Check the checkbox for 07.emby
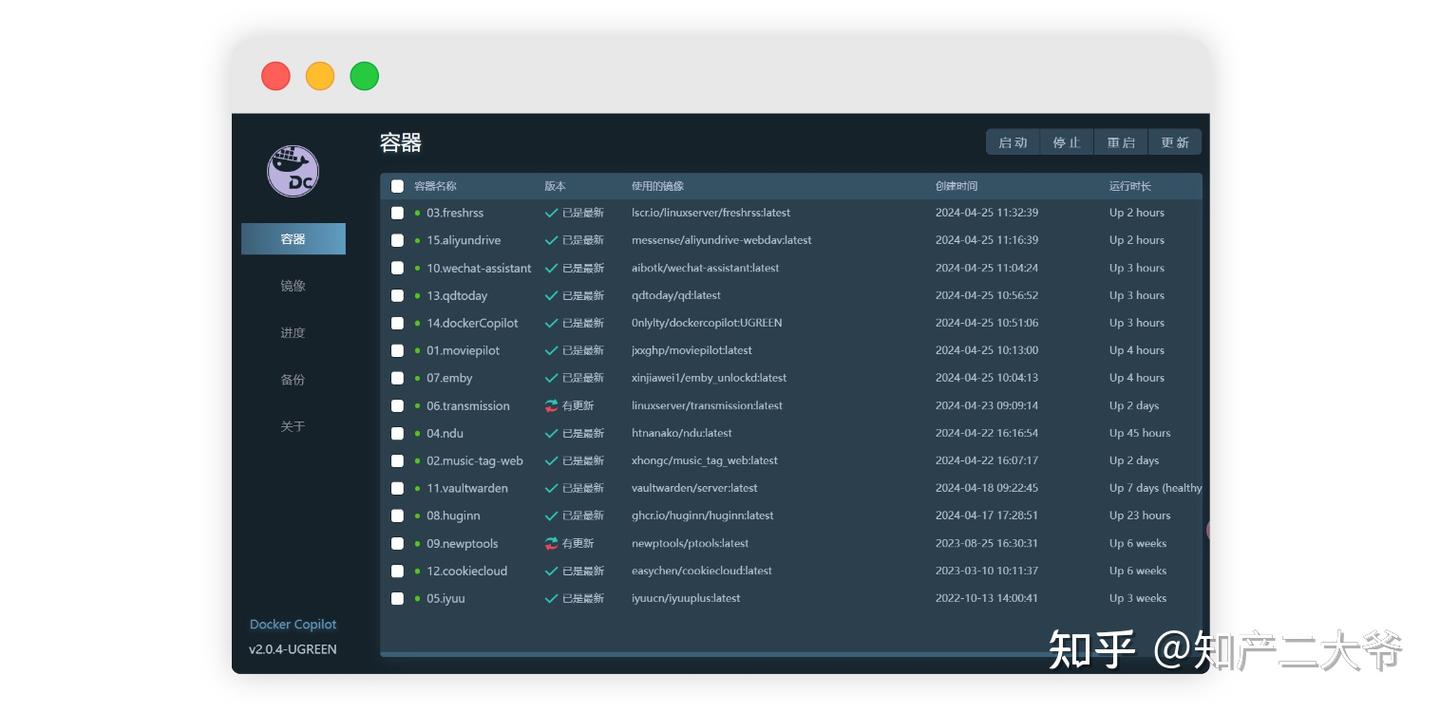This screenshot has width=1440, height=712. point(397,377)
